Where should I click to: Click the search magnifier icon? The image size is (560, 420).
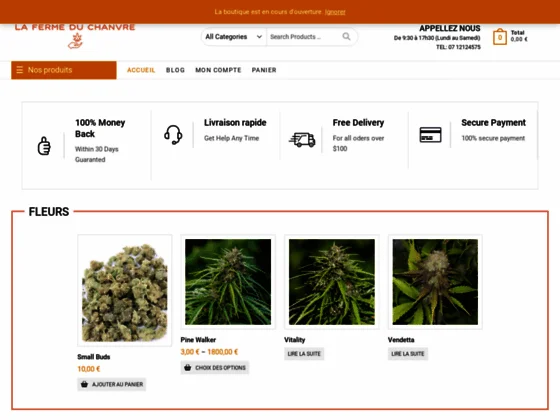pos(346,36)
